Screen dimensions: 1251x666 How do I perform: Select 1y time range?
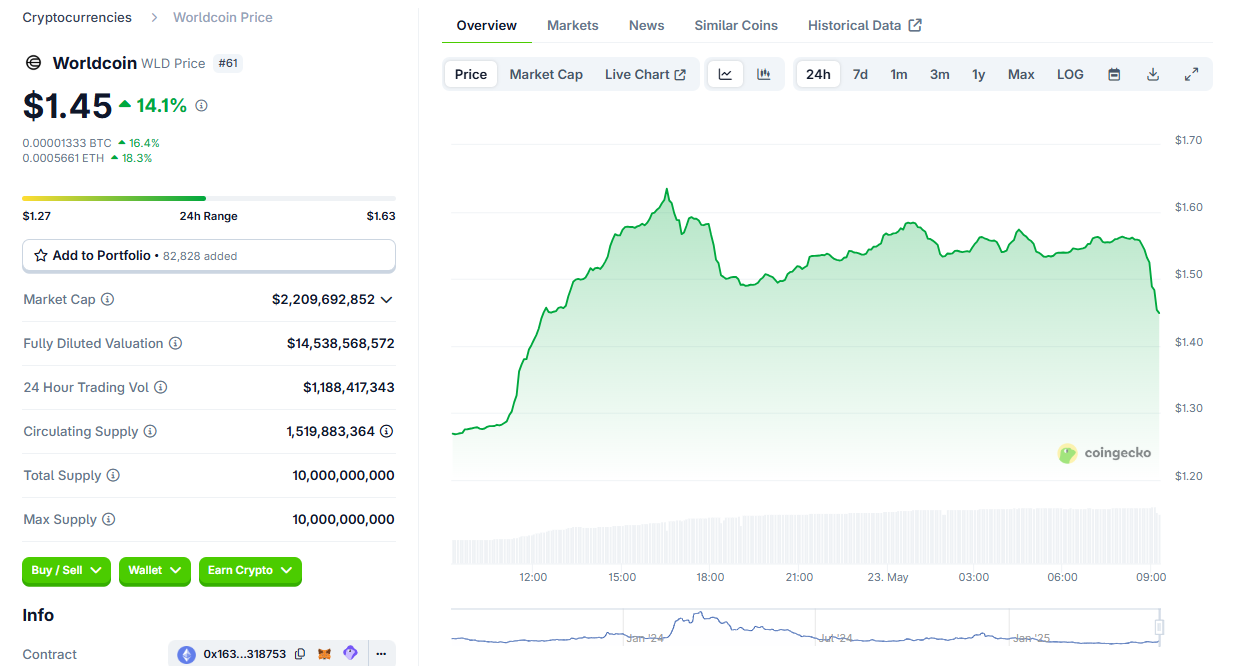(979, 74)
